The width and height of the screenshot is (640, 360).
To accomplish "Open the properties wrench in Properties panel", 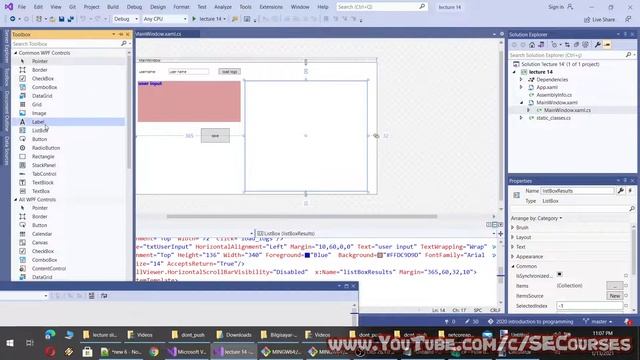I will click(620, 191).
